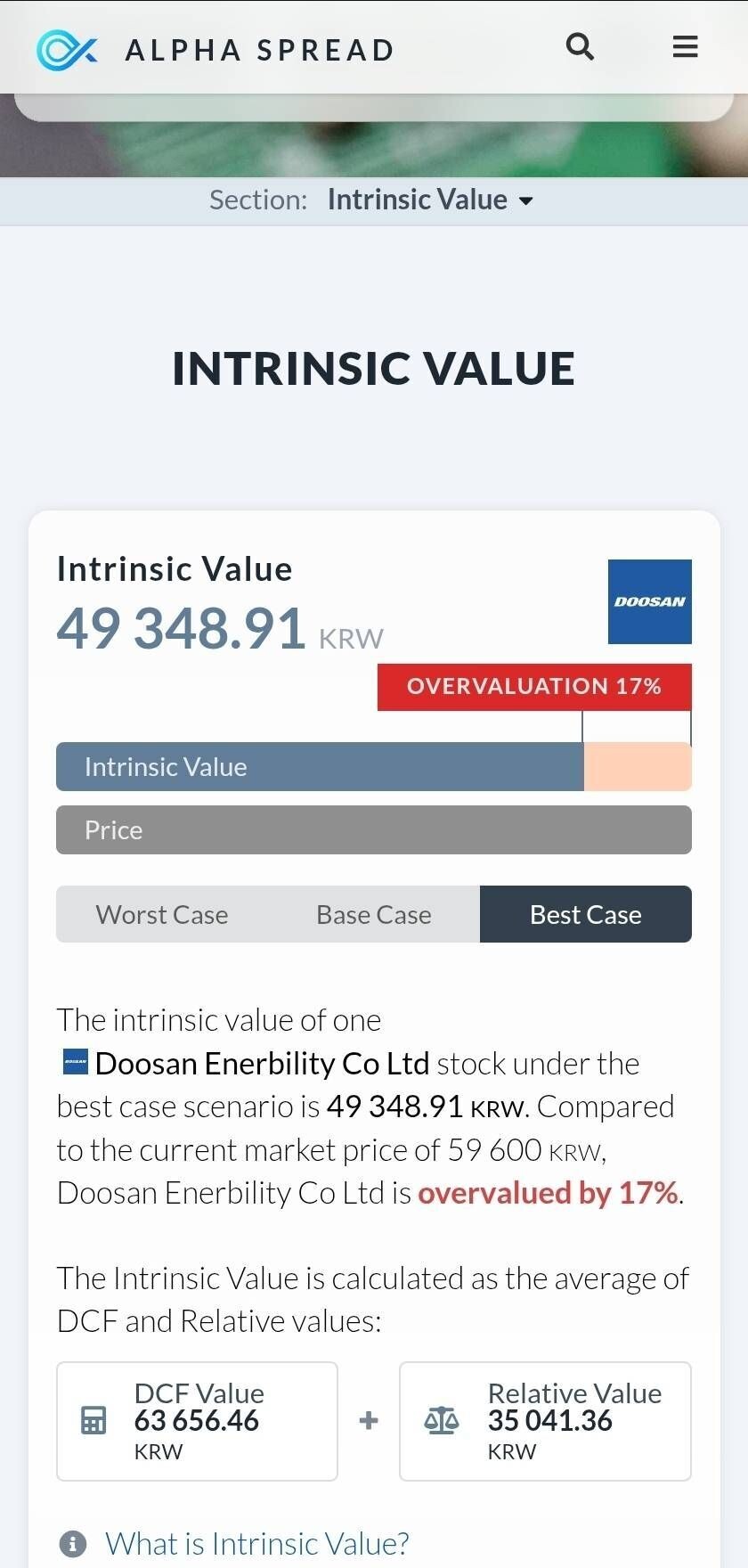This screenshot has height=1568, width=748.
Task: Open the DCF Value card
Action: (197, 1421)
